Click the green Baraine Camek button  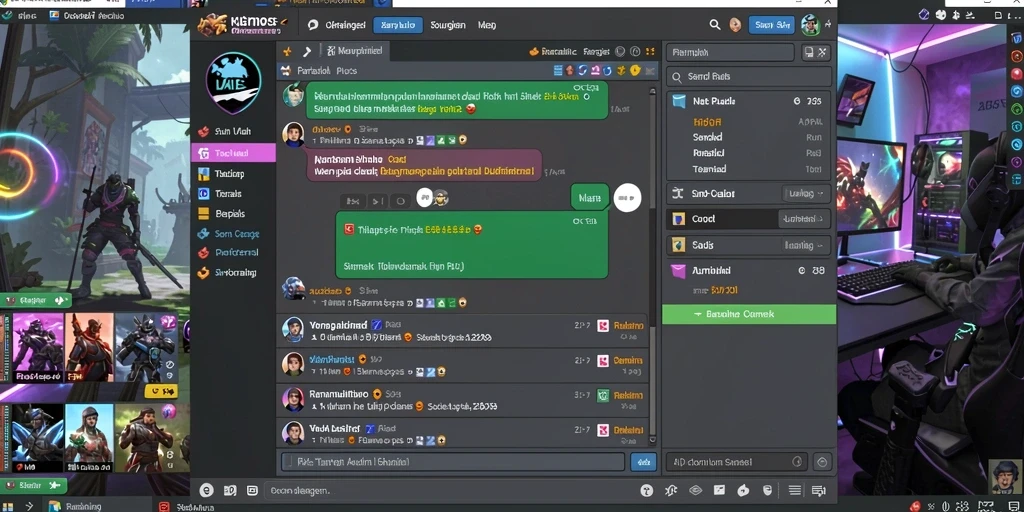(x=749, y=314)
